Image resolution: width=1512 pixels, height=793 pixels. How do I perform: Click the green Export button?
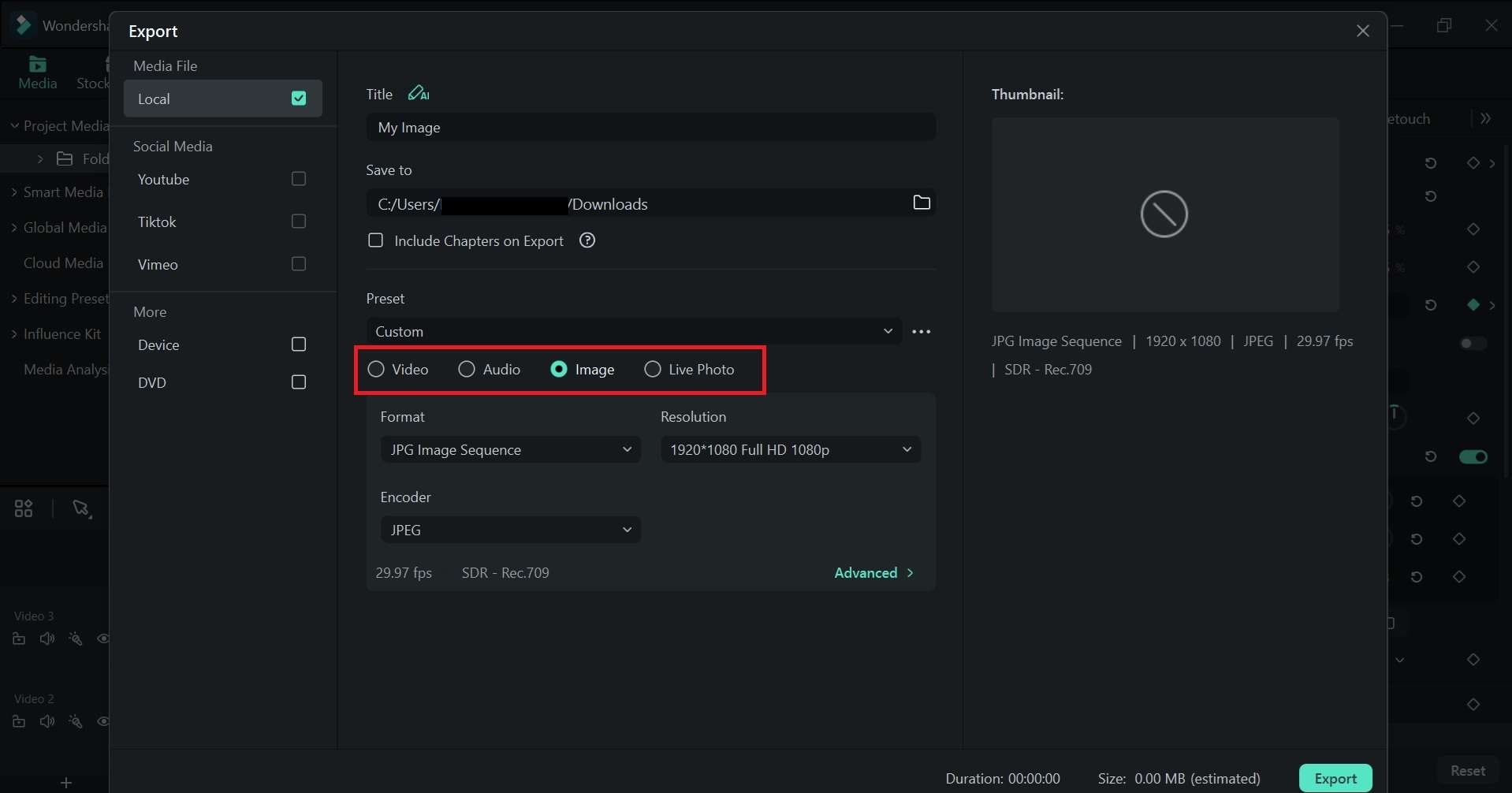click(x=1335, y=778)
